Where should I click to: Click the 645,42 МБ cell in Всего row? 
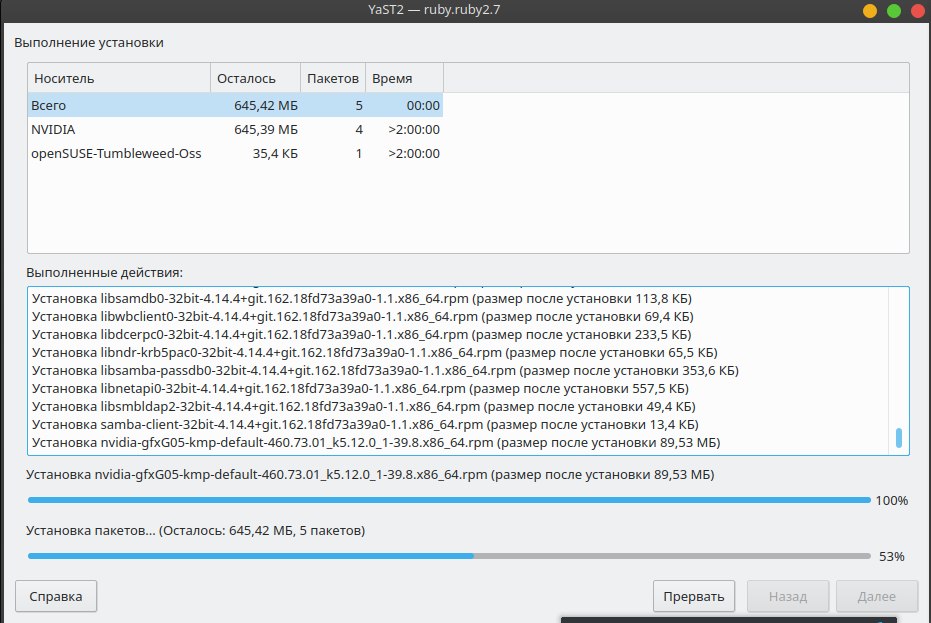click(x=266, y=105)
